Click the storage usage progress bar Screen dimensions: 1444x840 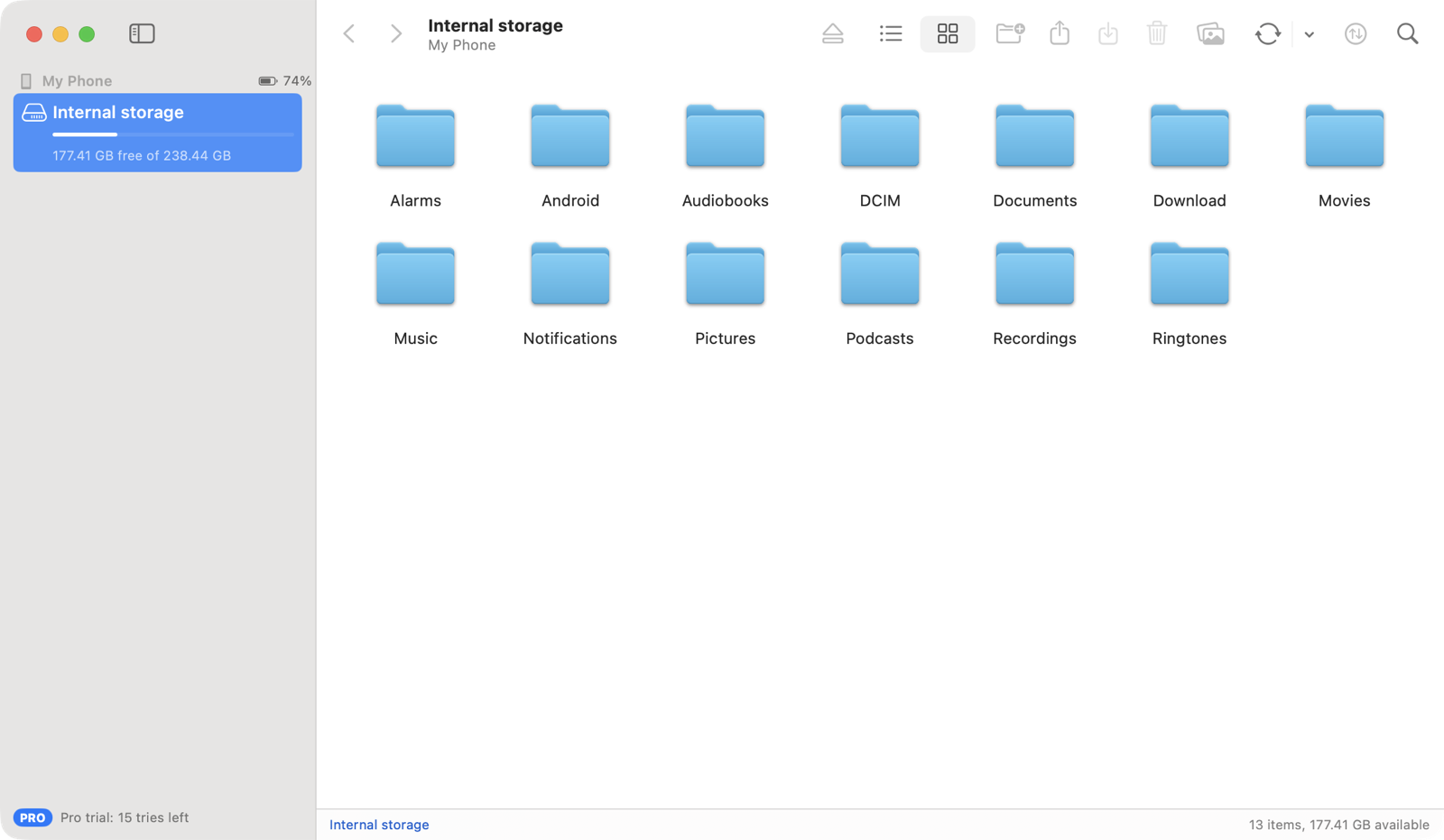173,134
